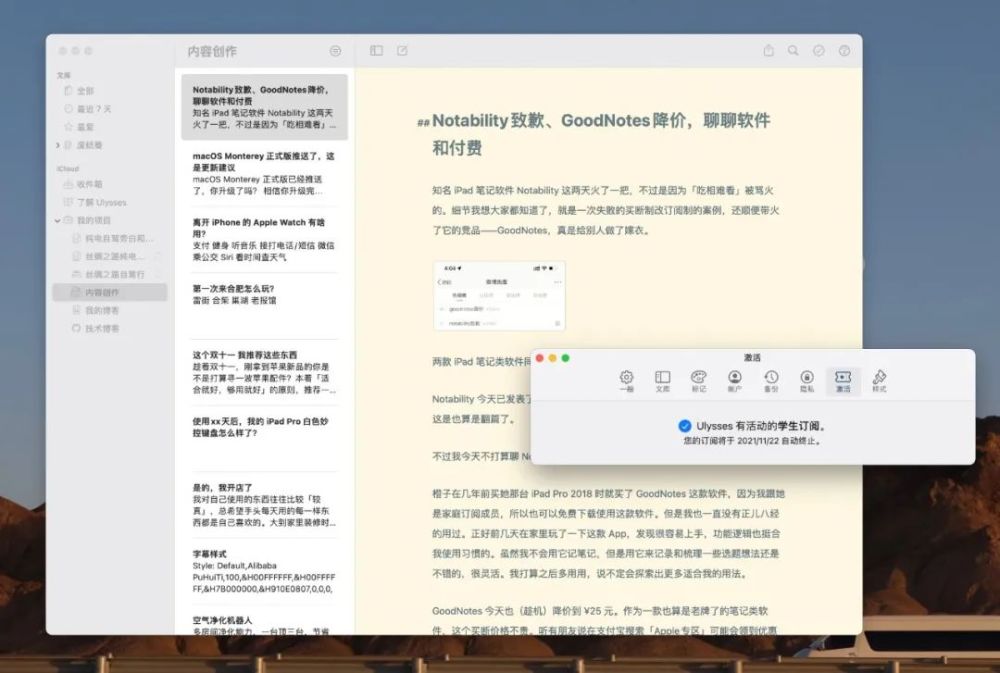Click the ## heading marker in editor

point(423,122)
